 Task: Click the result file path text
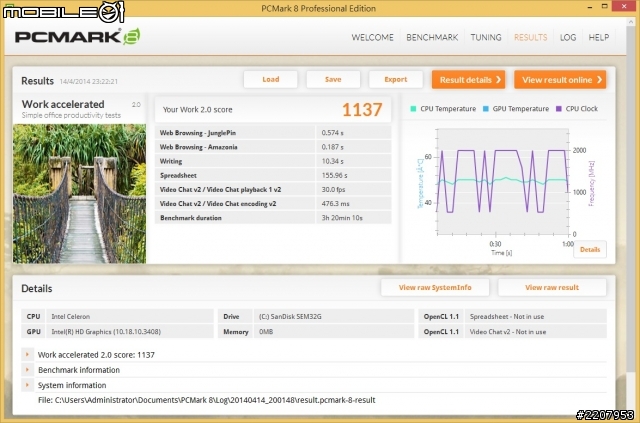(207, 400)
